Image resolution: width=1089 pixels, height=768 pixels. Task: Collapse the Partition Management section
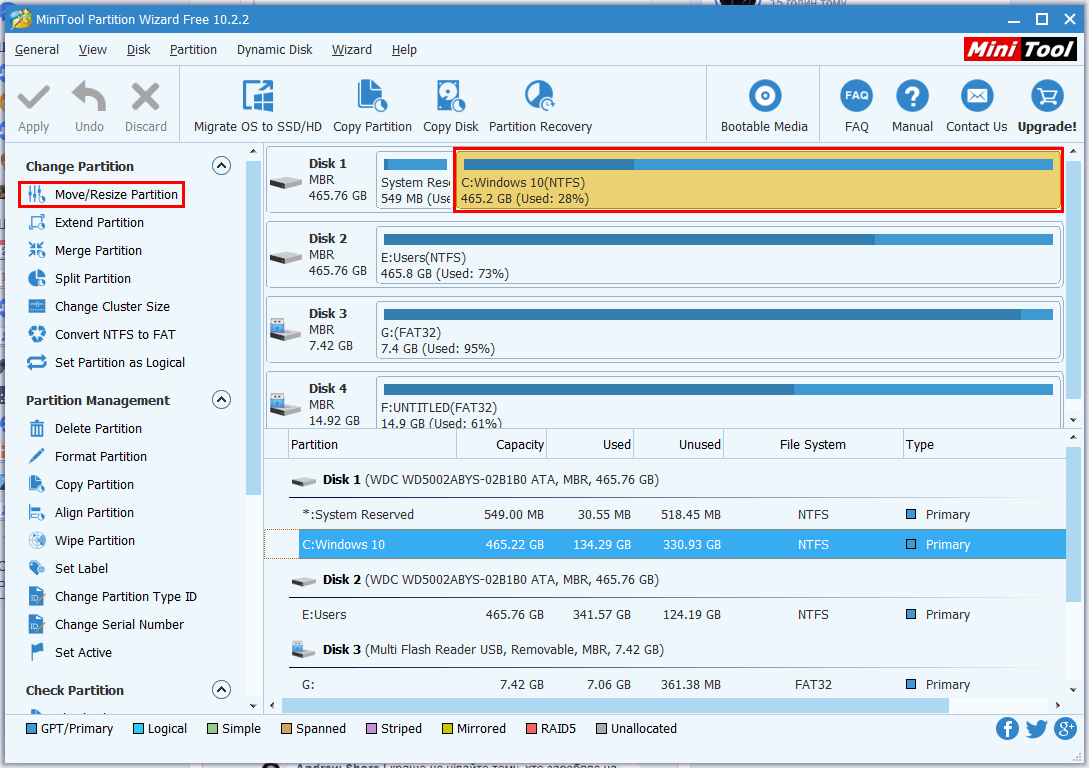(221, 399)
